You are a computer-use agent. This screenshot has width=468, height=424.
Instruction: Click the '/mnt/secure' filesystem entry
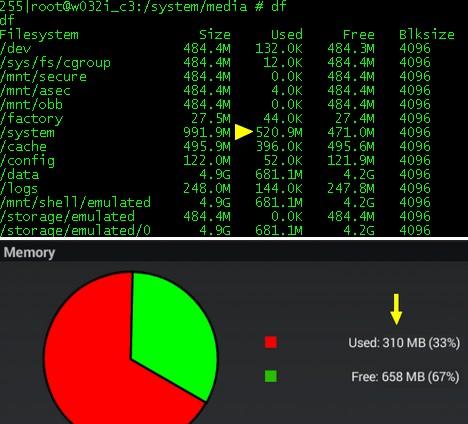(43, 77)
